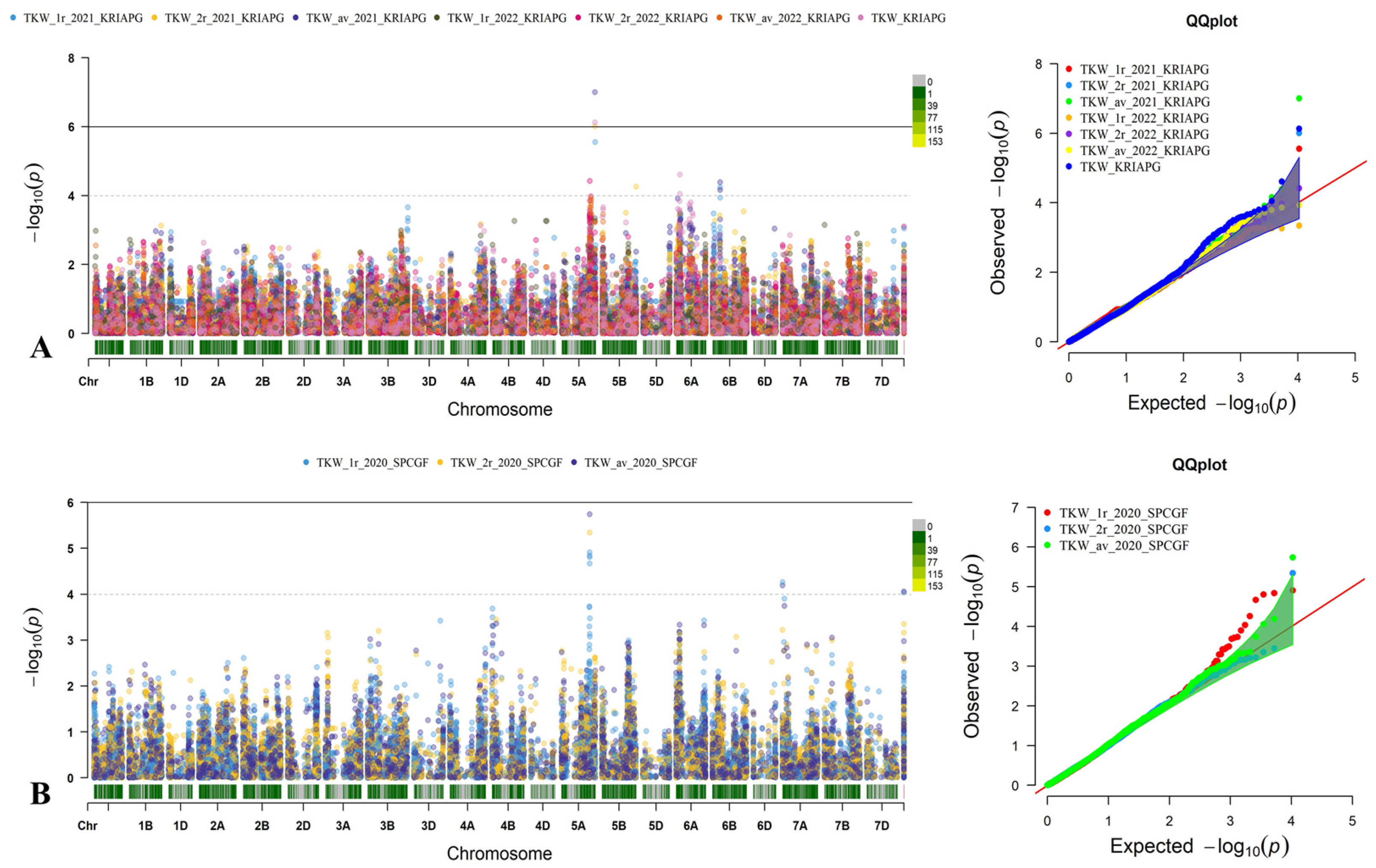Click the yellow 153 density swatch in panel A
This screenshot has height=868, width=1376.
click(918, 141)
